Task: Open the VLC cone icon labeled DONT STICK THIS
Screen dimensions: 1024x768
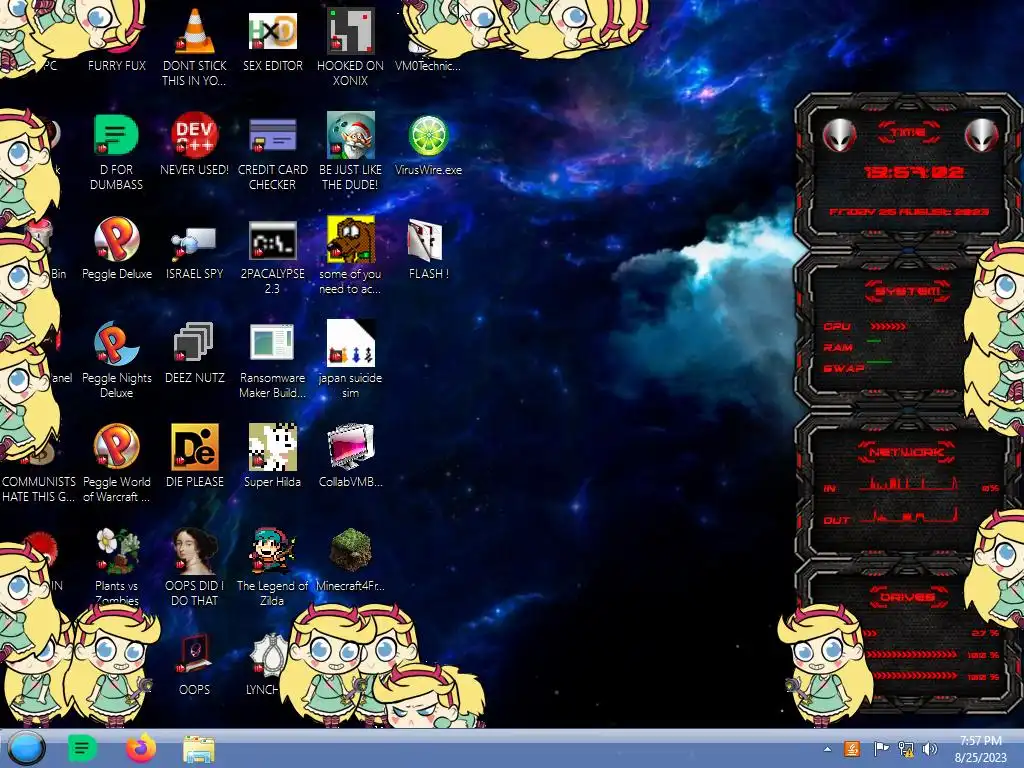Action: click(195, 33)
